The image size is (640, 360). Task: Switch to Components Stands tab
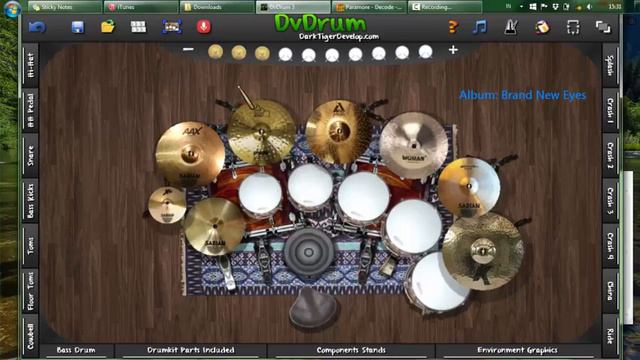351,350
